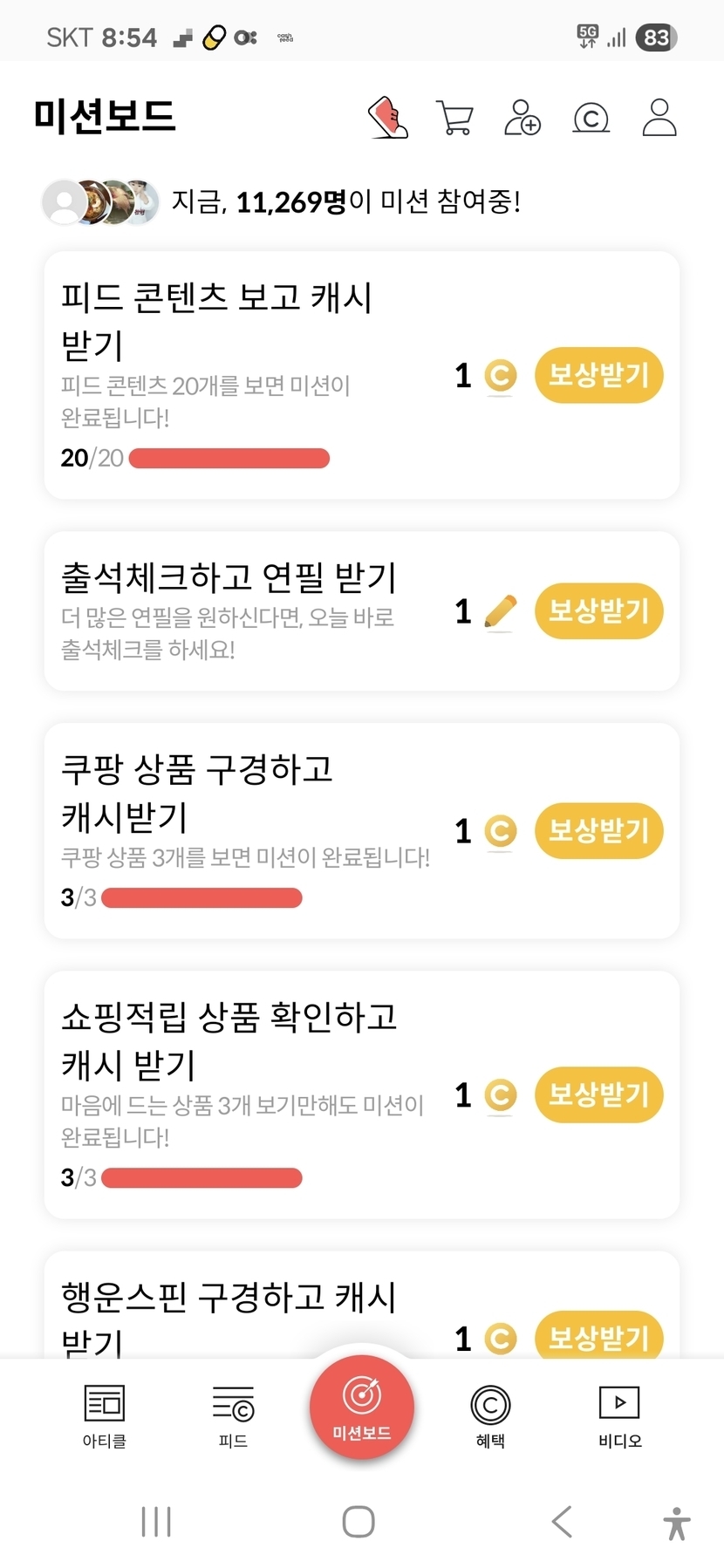Viewport: 724px width, 1568px height.
Task: Open the 혜택 benefits tab
Action: click(x=490, y=1415)
